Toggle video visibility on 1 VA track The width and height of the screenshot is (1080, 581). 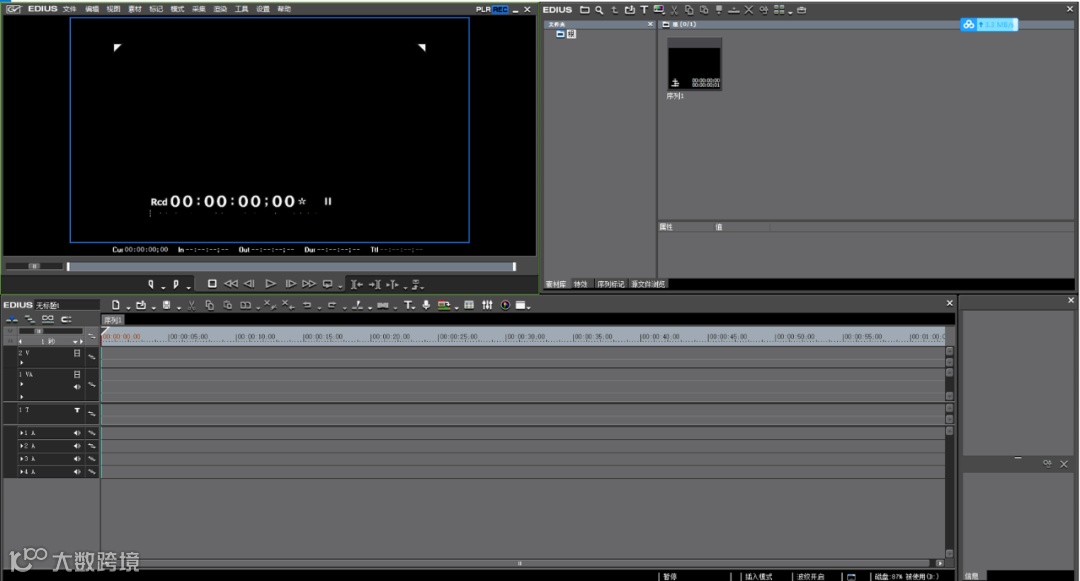[77, 374]
